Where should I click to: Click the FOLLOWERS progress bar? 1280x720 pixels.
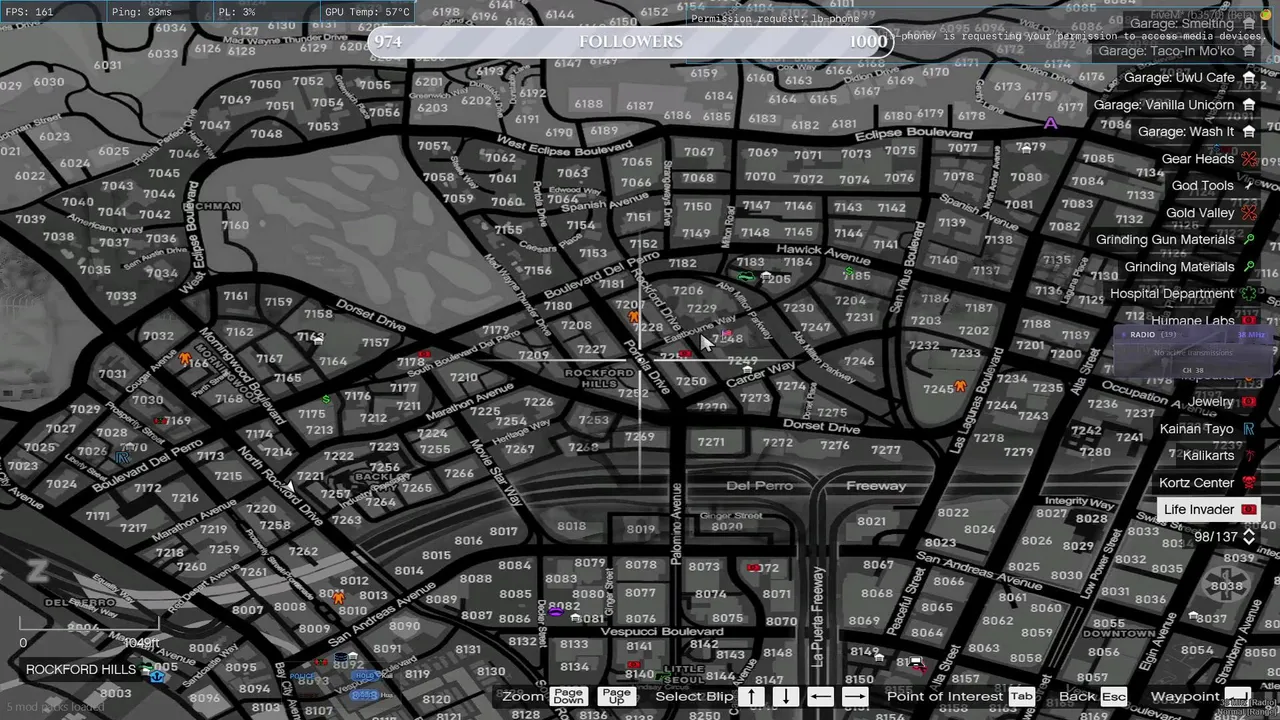pyautogui.click(x=630, y=41)
